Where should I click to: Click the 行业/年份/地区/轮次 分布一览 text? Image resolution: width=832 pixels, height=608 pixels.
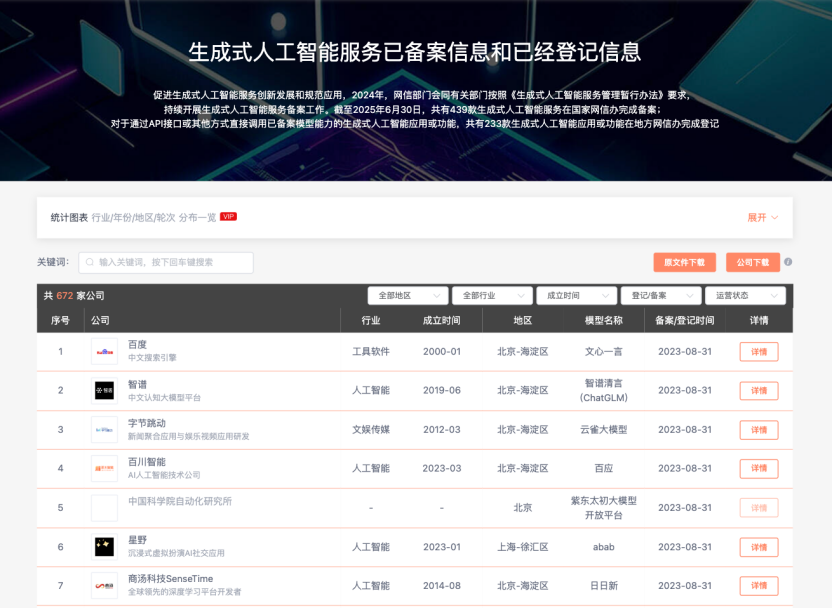click(x=154, y=218)
